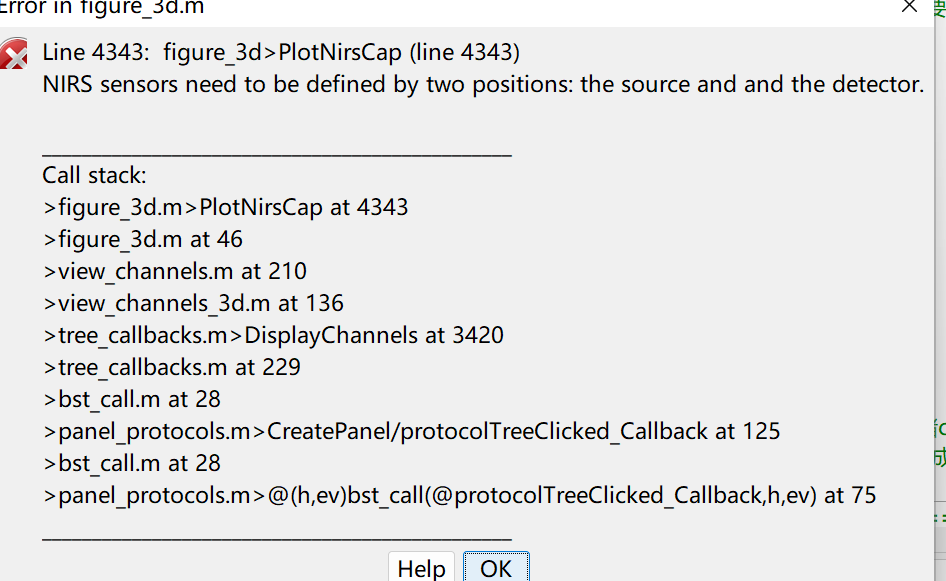This screenshot has width=946, height=581.
Task: Click the separator line above 'Call stack:'
Action: [277, 154]
